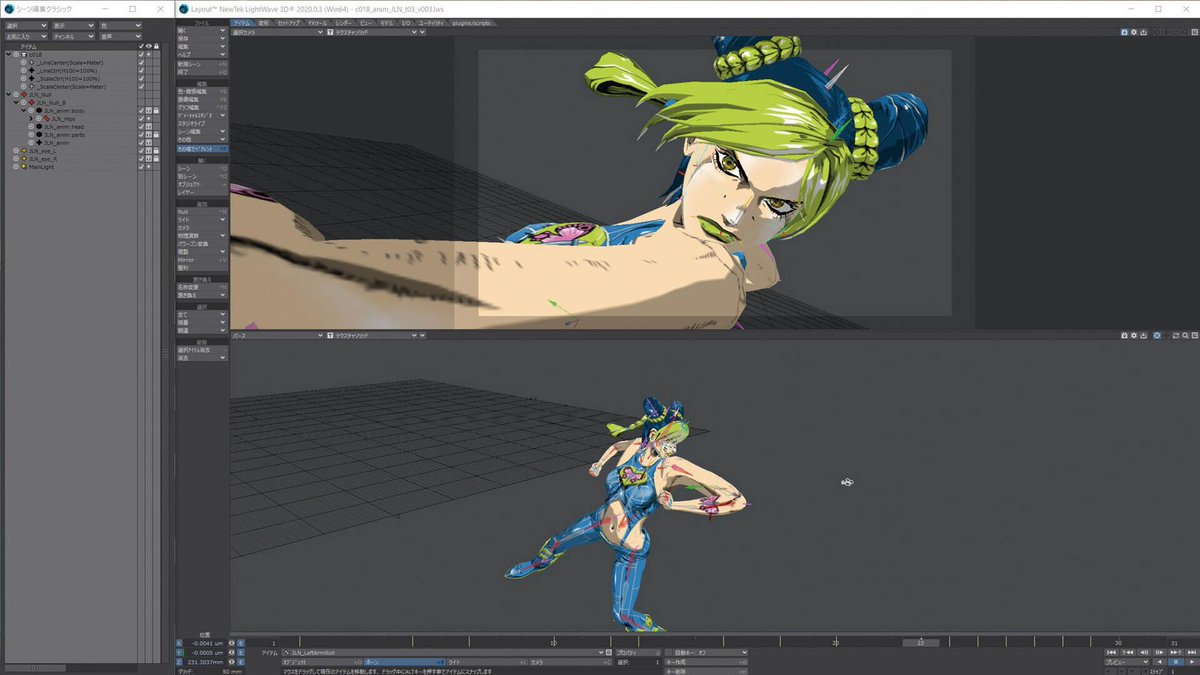
Task: Open the お気に入り dropdown in Scene Editor
Action: point(27,37)
